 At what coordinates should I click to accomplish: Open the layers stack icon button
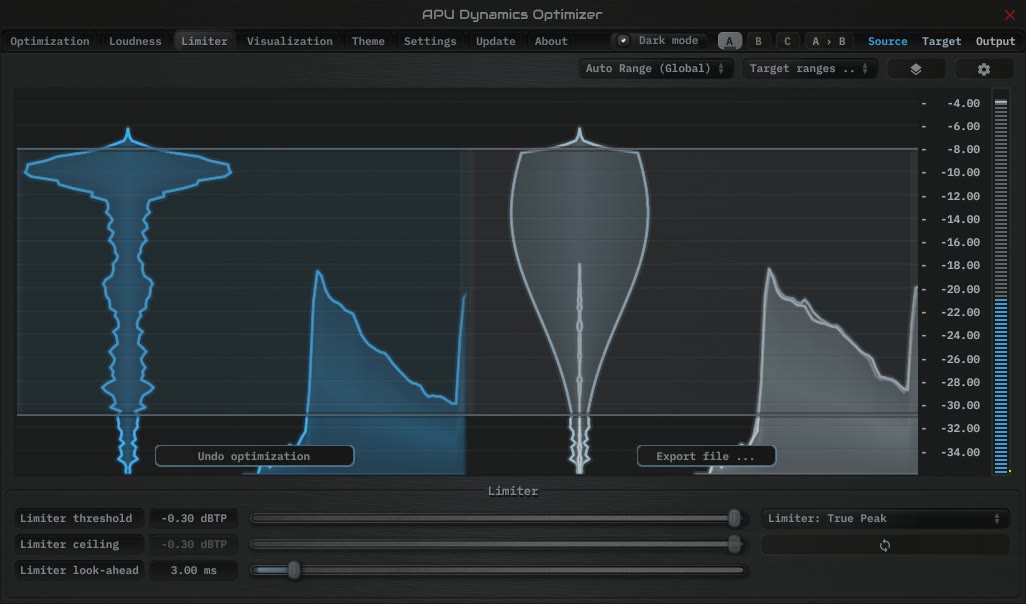(x=915, y=69)
